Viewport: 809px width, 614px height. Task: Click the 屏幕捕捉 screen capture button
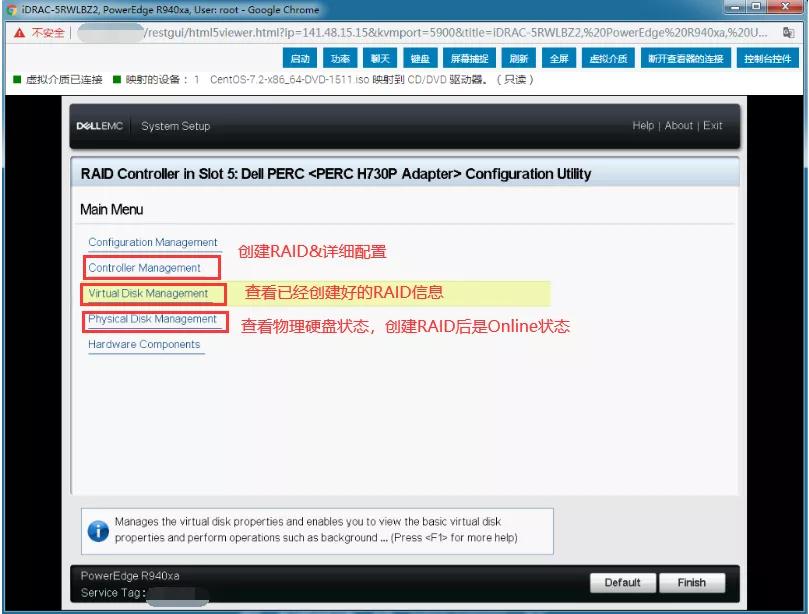[470, 58]
